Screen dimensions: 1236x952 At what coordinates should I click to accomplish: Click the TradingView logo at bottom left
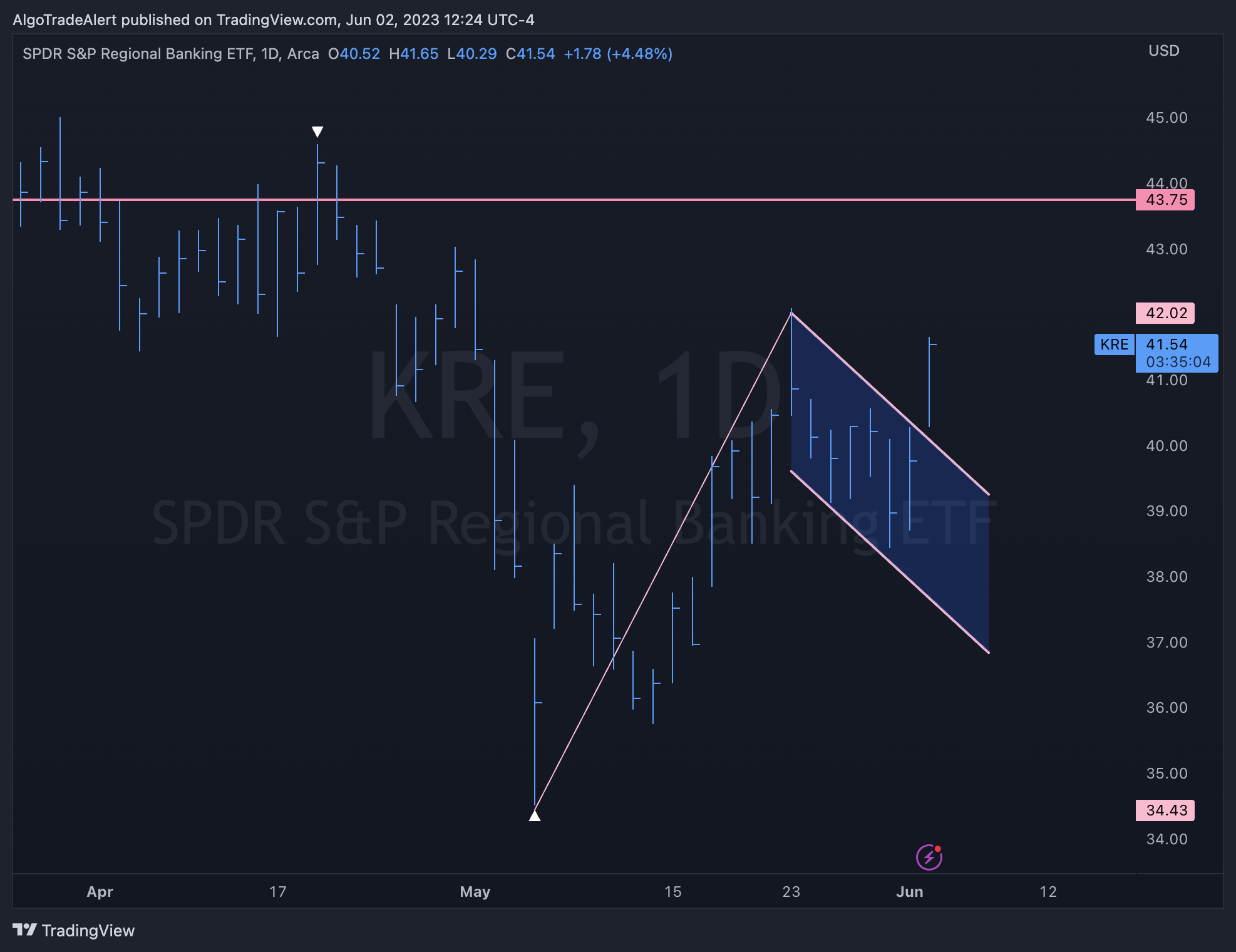point(73,930)
